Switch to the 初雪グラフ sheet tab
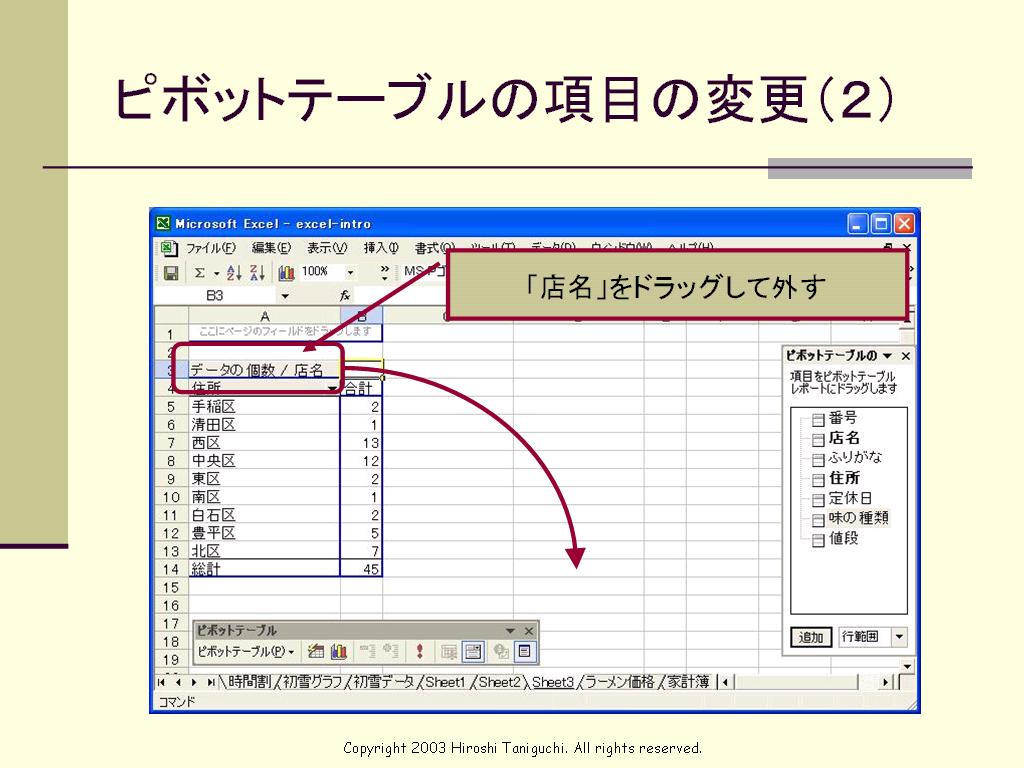This screenshot has width=1024, height=768. click(x=313, y=682)
